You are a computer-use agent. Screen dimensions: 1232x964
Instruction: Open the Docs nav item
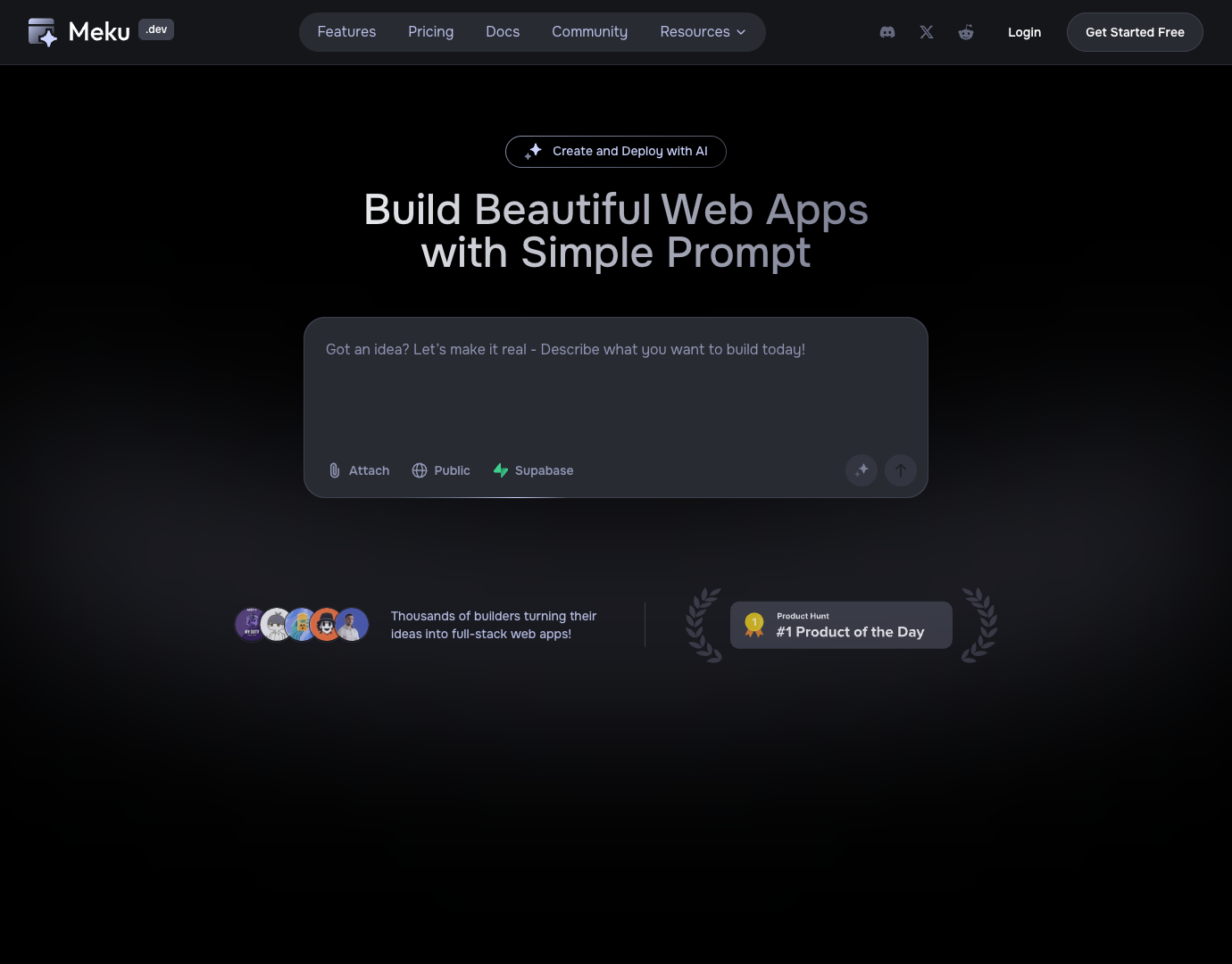503,32
